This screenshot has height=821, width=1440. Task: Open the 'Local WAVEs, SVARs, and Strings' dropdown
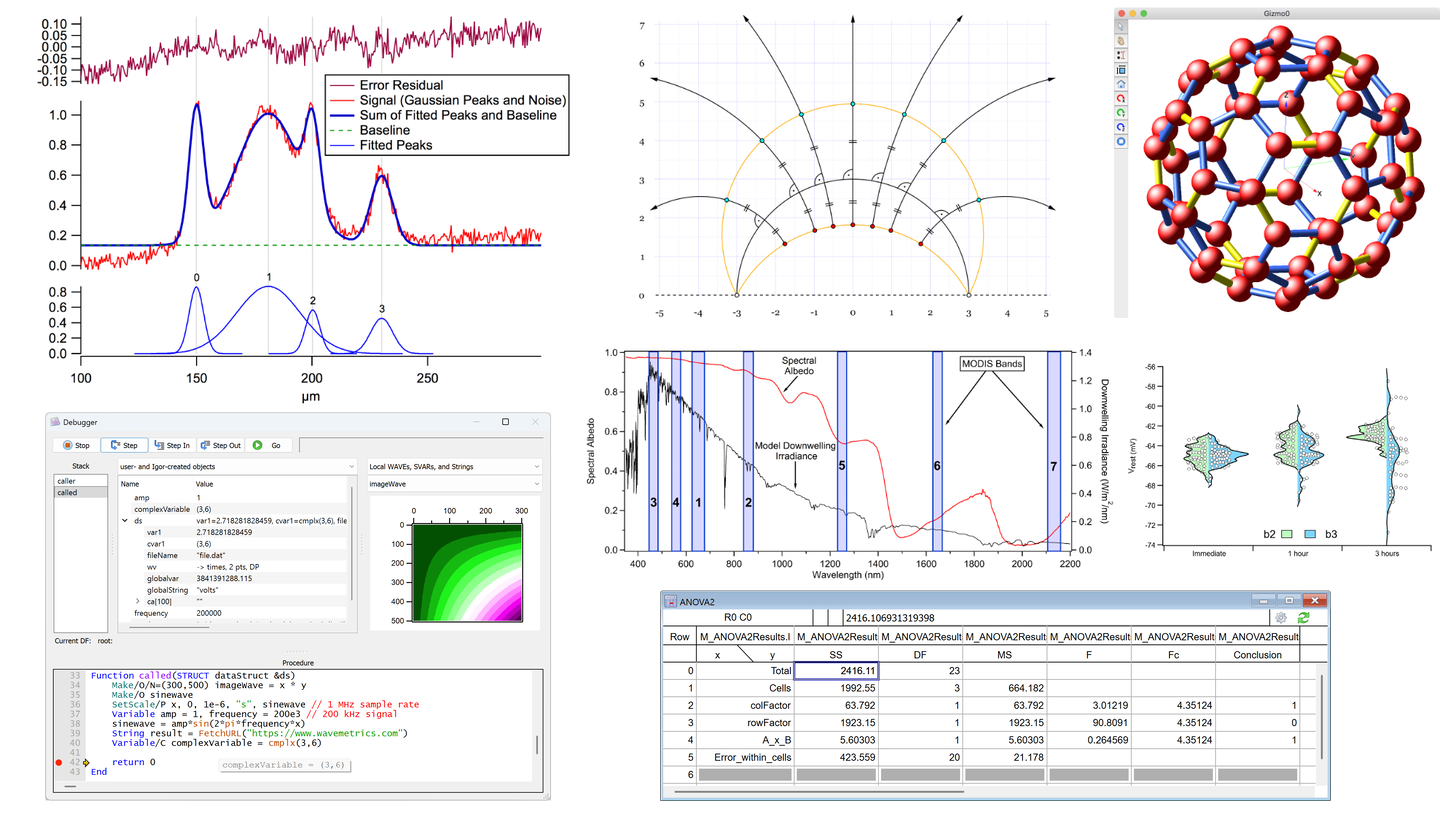click(453, 466)
